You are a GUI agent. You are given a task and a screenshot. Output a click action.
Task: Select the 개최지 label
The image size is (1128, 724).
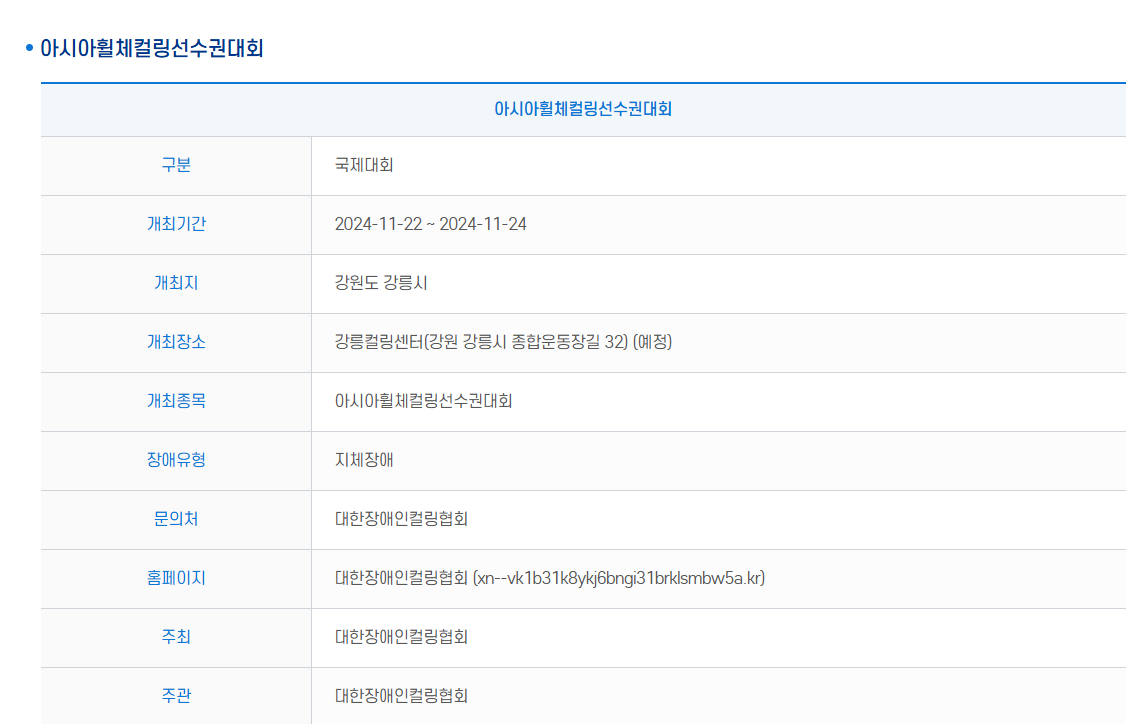(176, 284)
